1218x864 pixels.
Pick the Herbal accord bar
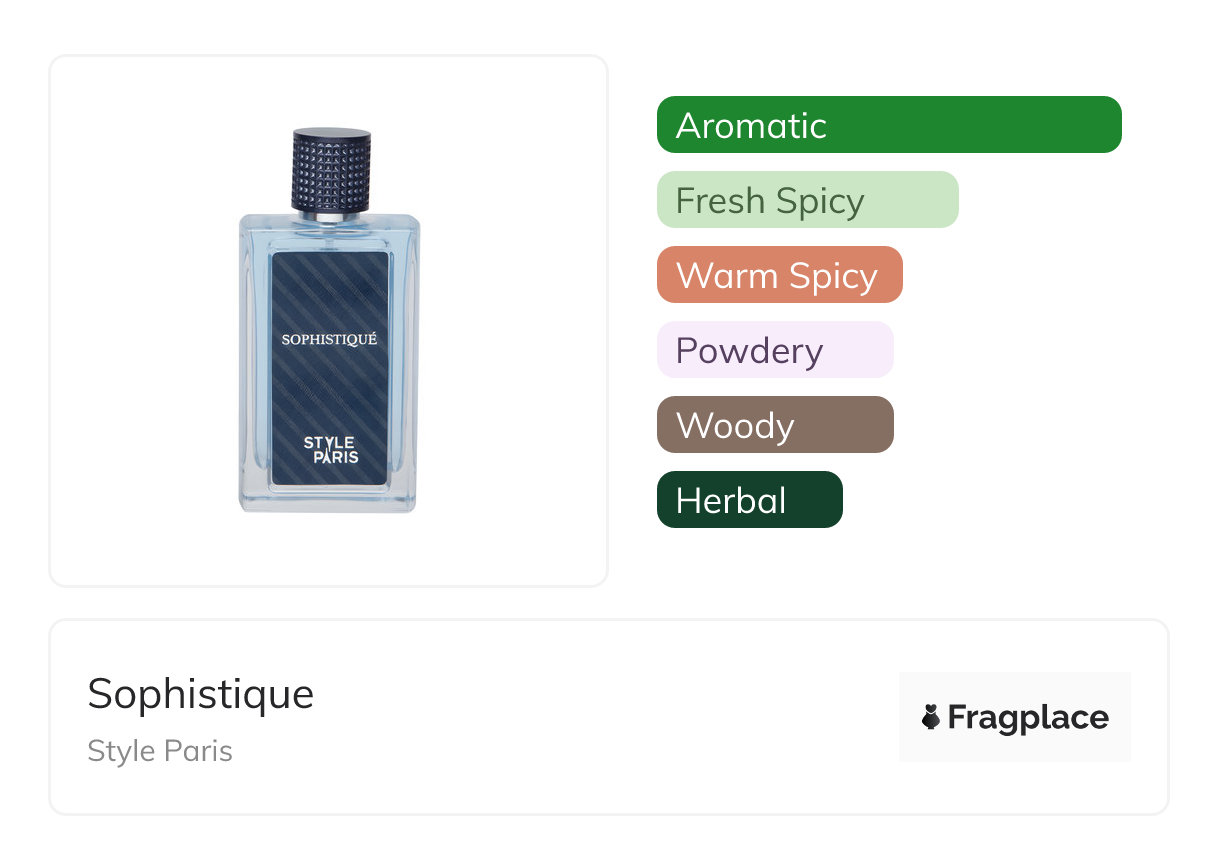point(749,500)
